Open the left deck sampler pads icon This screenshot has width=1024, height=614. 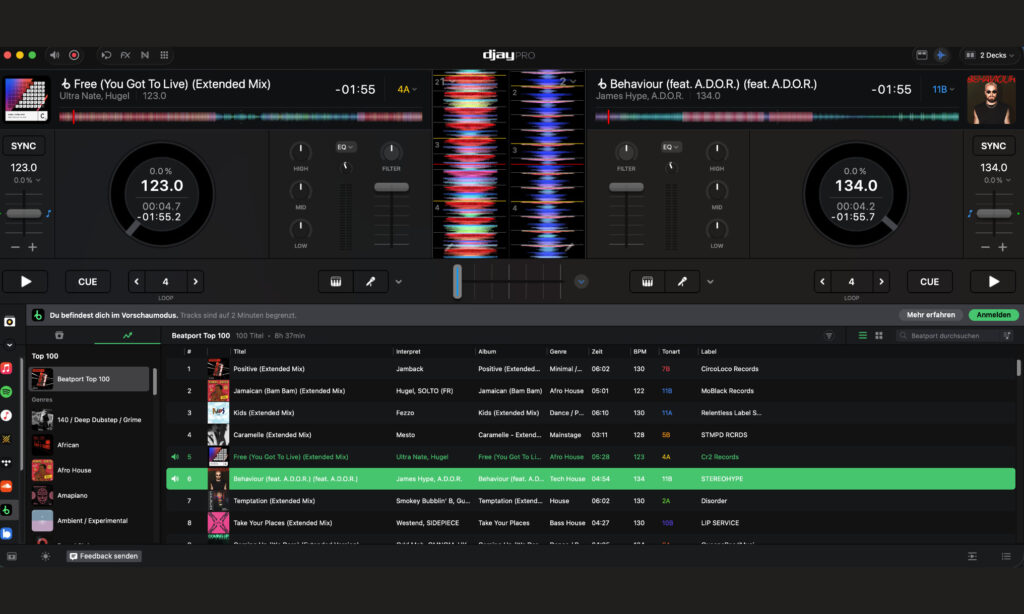(336, 282)
